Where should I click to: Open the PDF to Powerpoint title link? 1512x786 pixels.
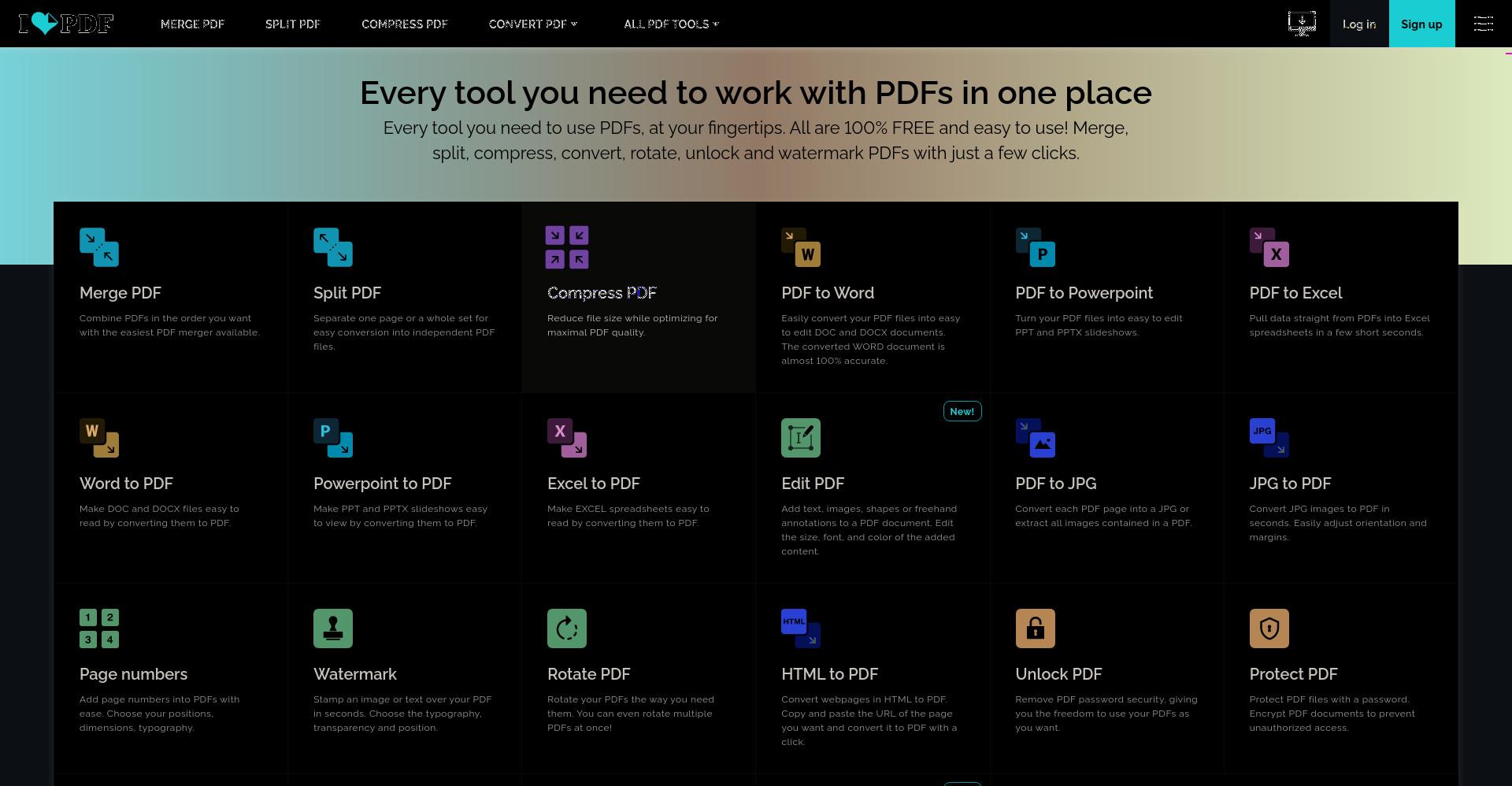point(1084,293)
